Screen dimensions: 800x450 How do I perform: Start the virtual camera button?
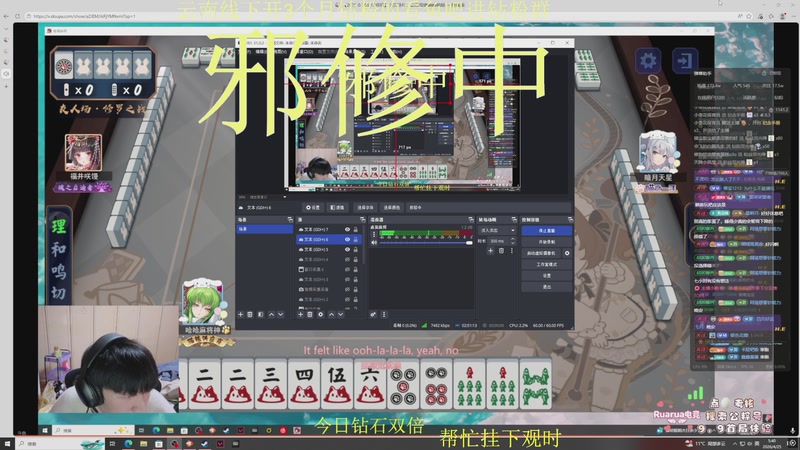[541, 253]
